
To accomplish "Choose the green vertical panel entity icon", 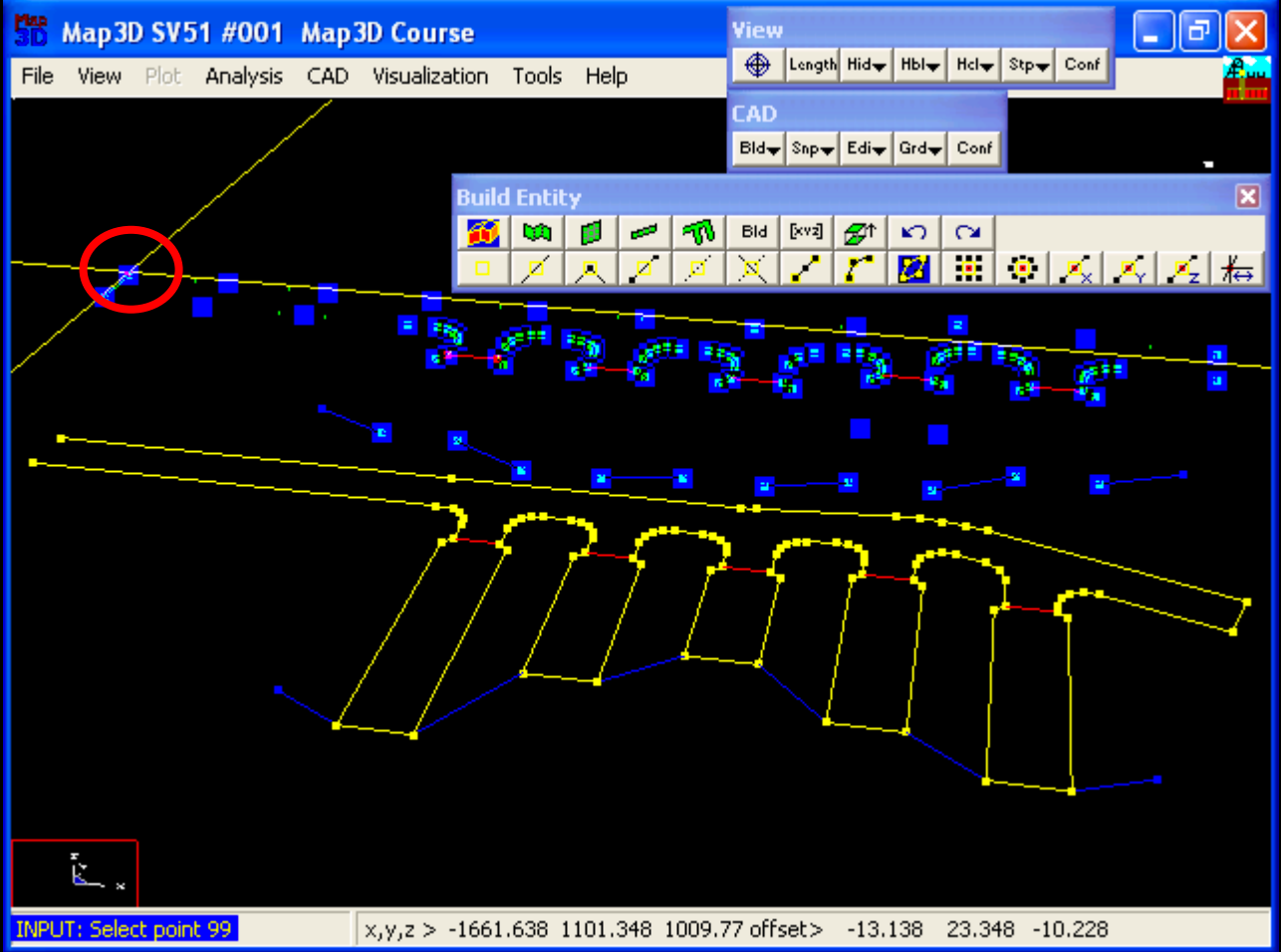I will pos(591,232).
